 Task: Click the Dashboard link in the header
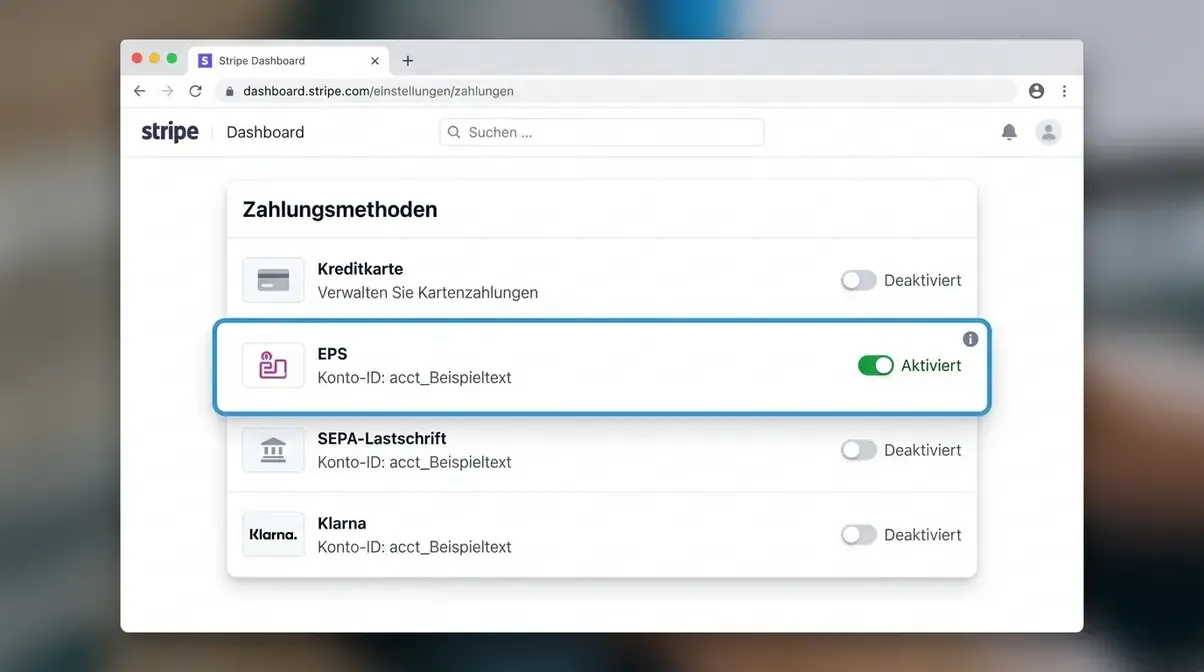tap(265, 132)
